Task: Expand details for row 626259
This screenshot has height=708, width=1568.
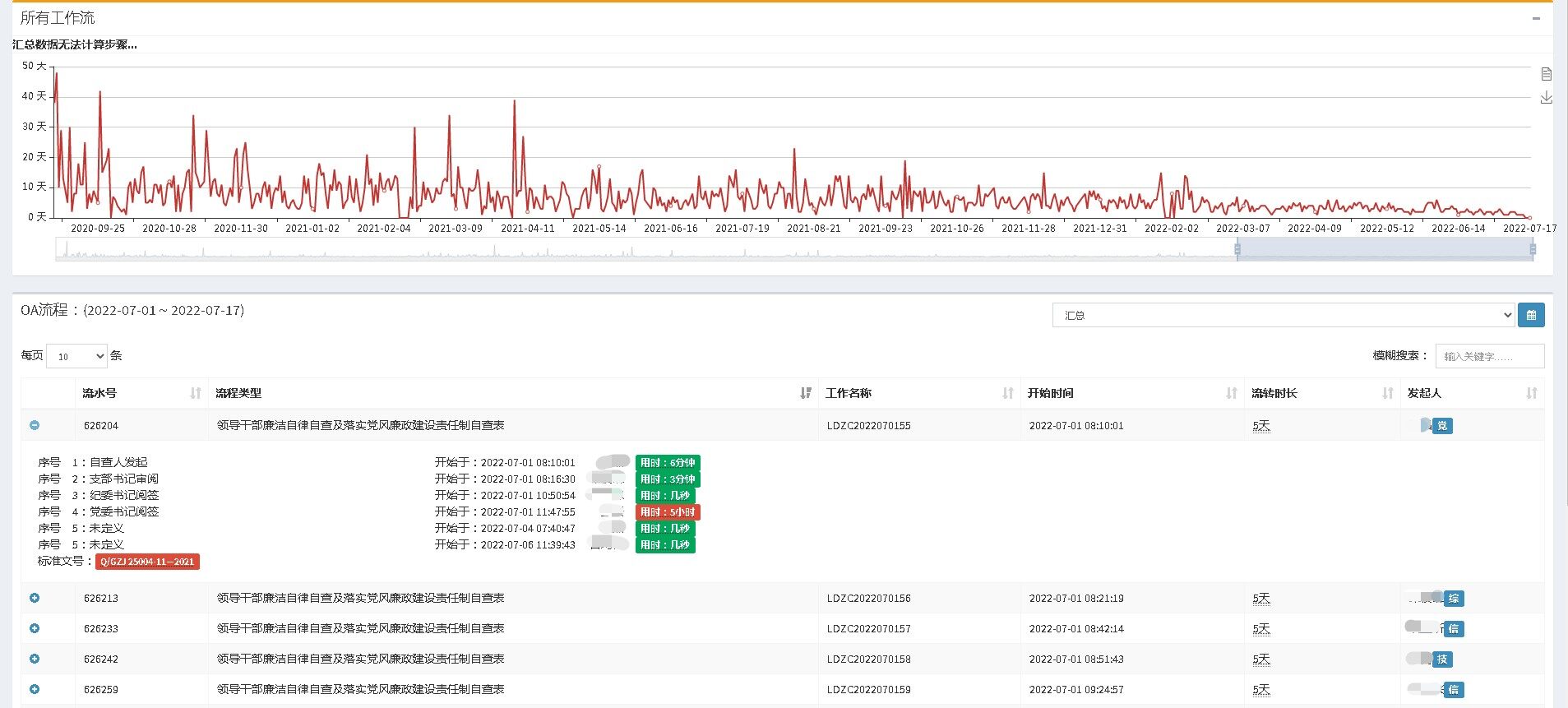Action: pos(35,689)
